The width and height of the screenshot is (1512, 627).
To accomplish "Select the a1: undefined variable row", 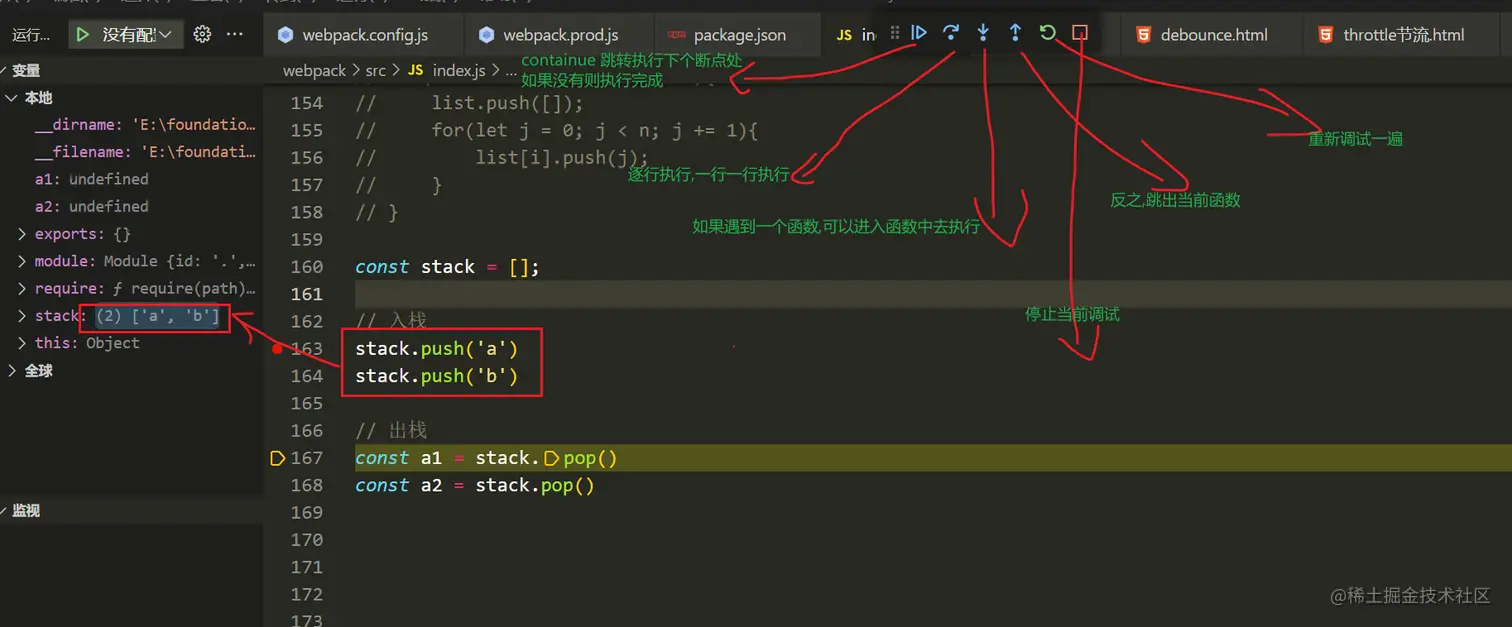I will tap(92, 179).
